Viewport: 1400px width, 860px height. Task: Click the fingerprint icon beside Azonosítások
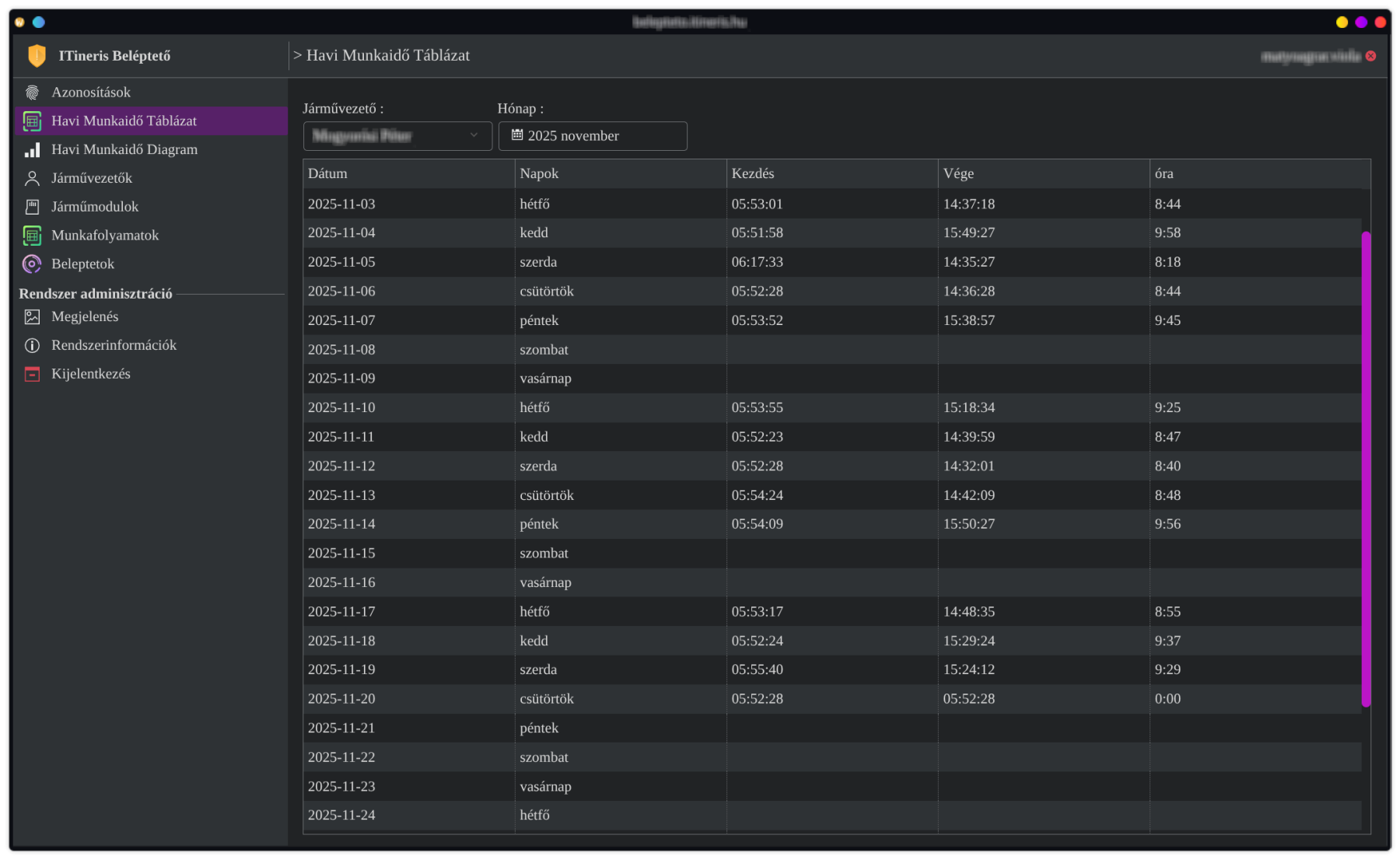pyautogui.click(x=32, y=93)
